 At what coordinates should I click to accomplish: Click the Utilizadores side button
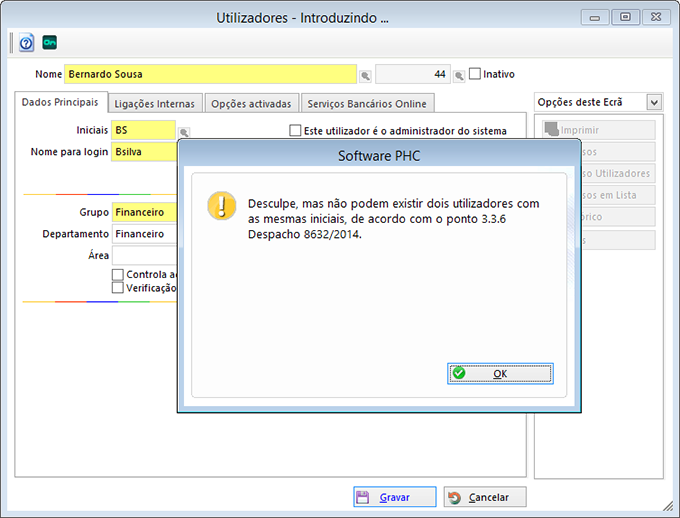point(618,174)
